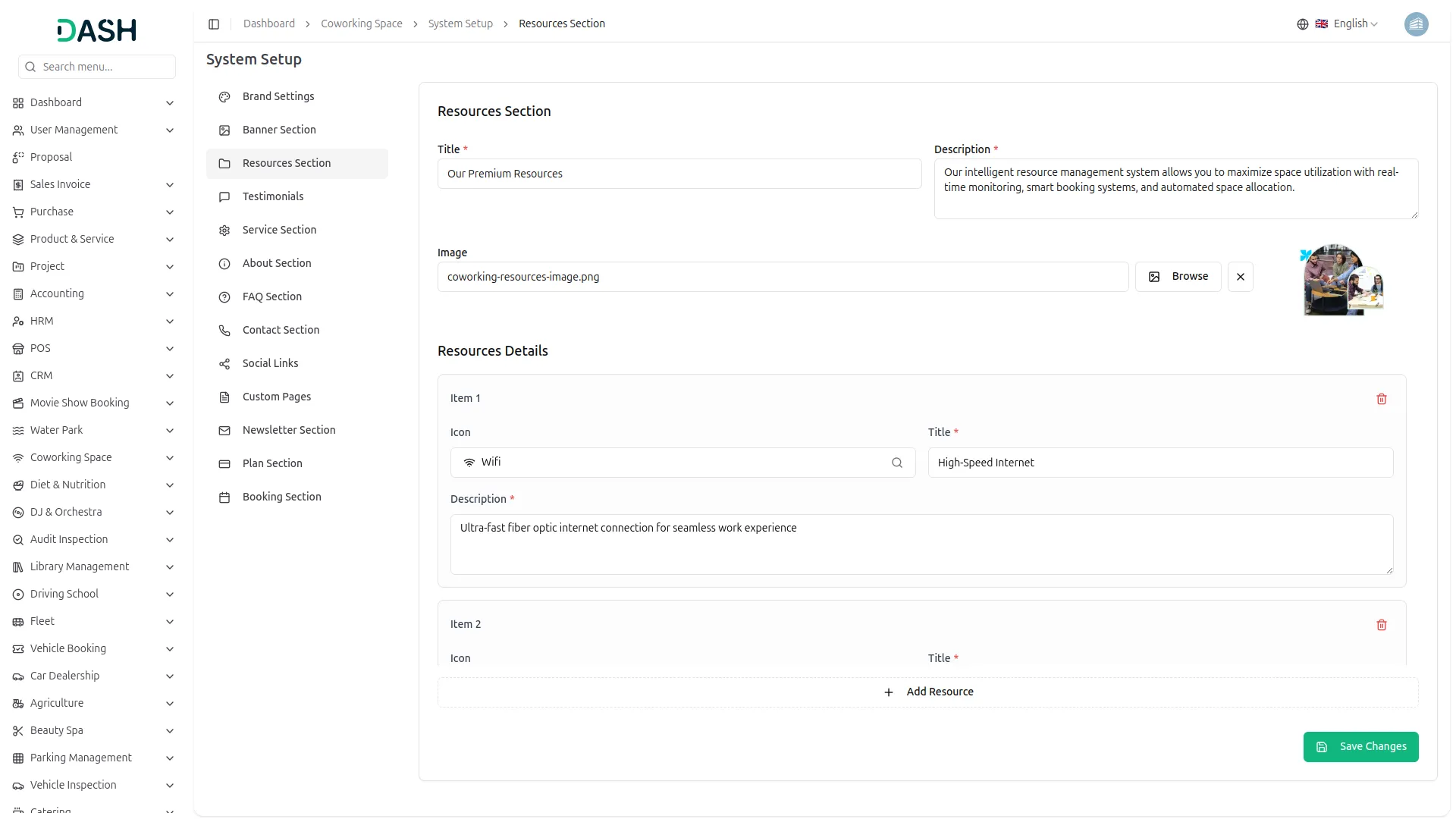The image size is (1456, 819).
Task: Open the Brand Settings section
Action: (x=278, y=96)
